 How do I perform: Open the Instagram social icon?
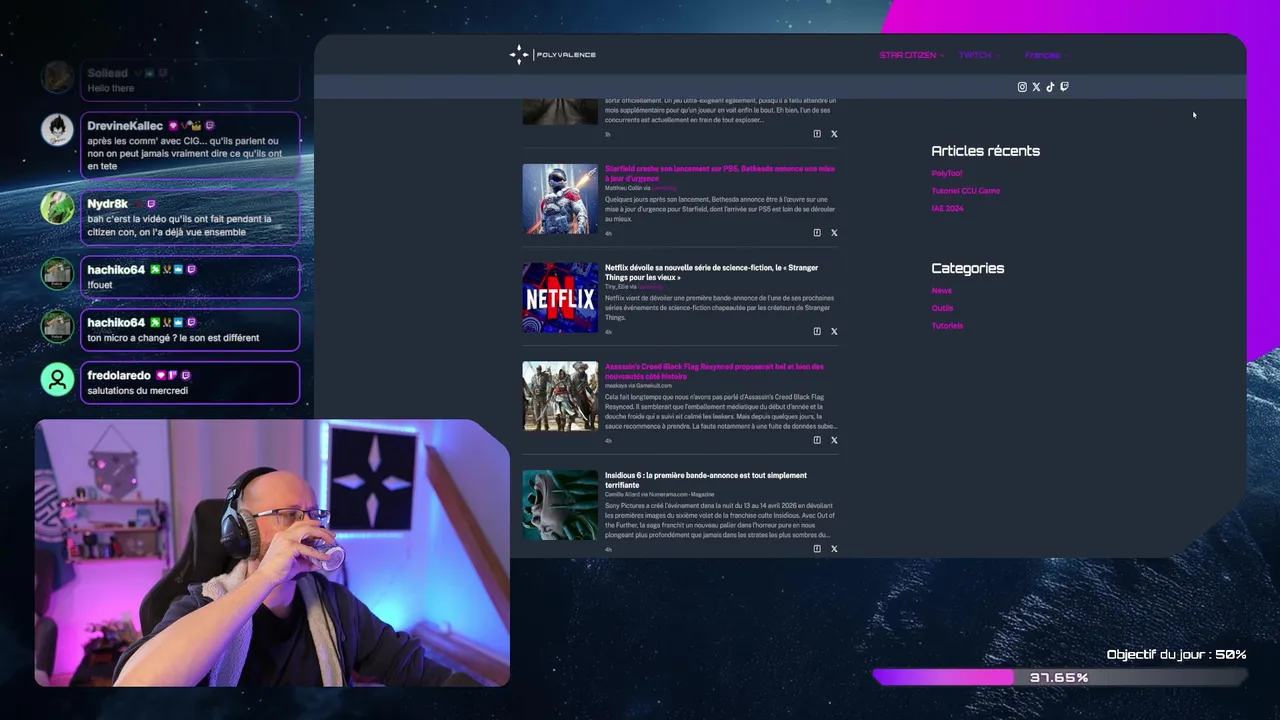pos(1022,87)
